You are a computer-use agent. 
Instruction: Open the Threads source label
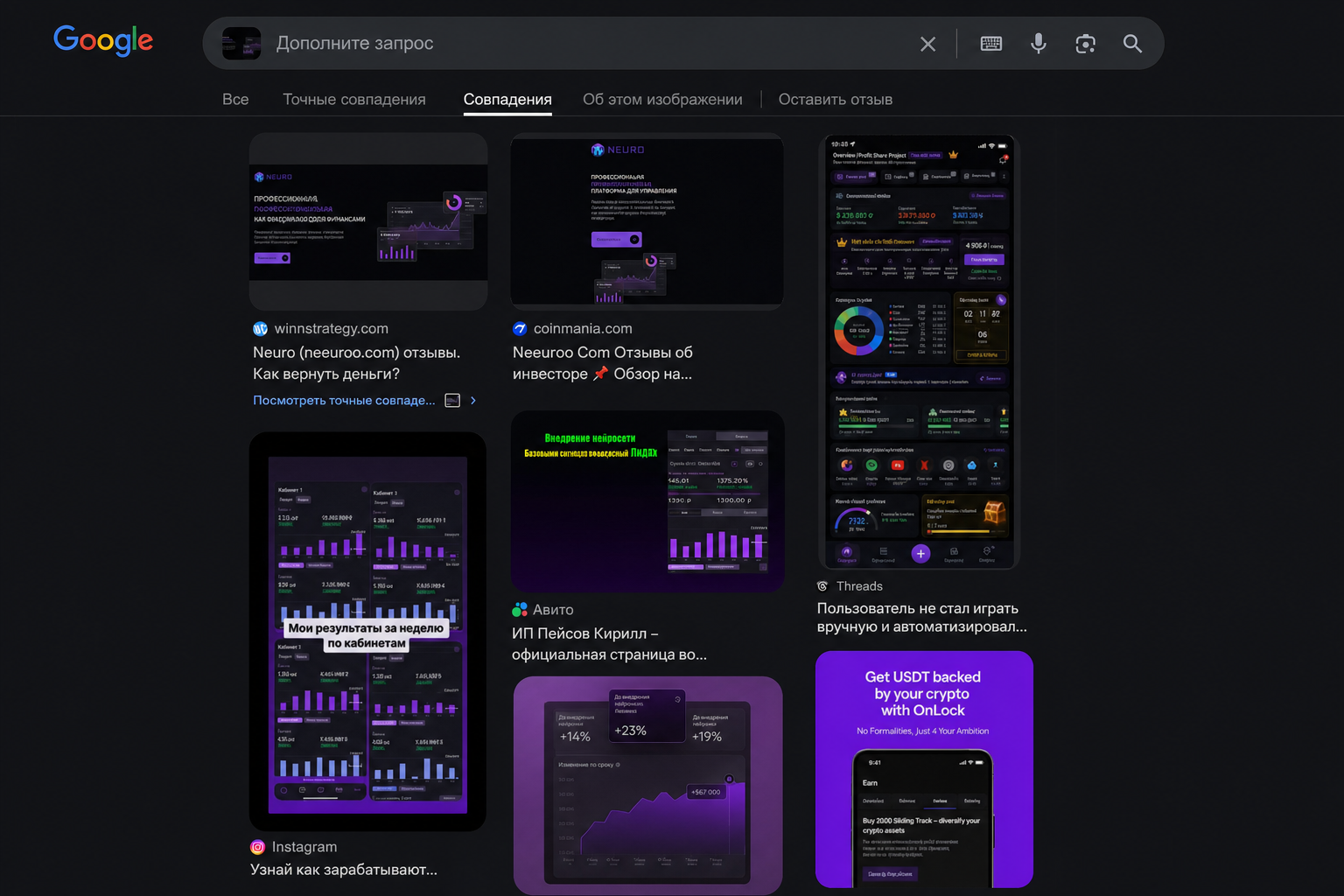(859, 586)
